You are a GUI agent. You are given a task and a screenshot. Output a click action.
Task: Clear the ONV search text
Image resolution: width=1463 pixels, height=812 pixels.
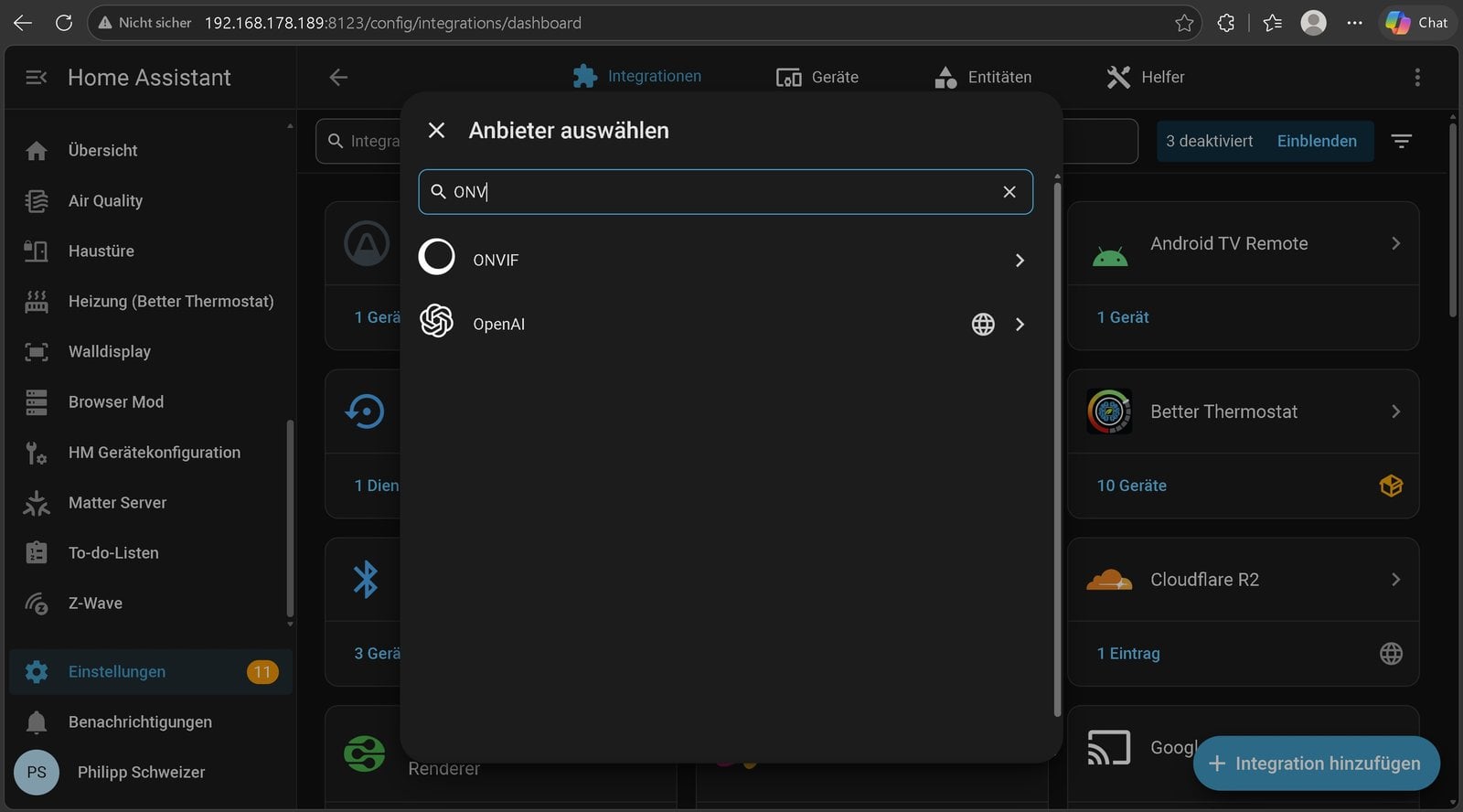[1009, 192]
